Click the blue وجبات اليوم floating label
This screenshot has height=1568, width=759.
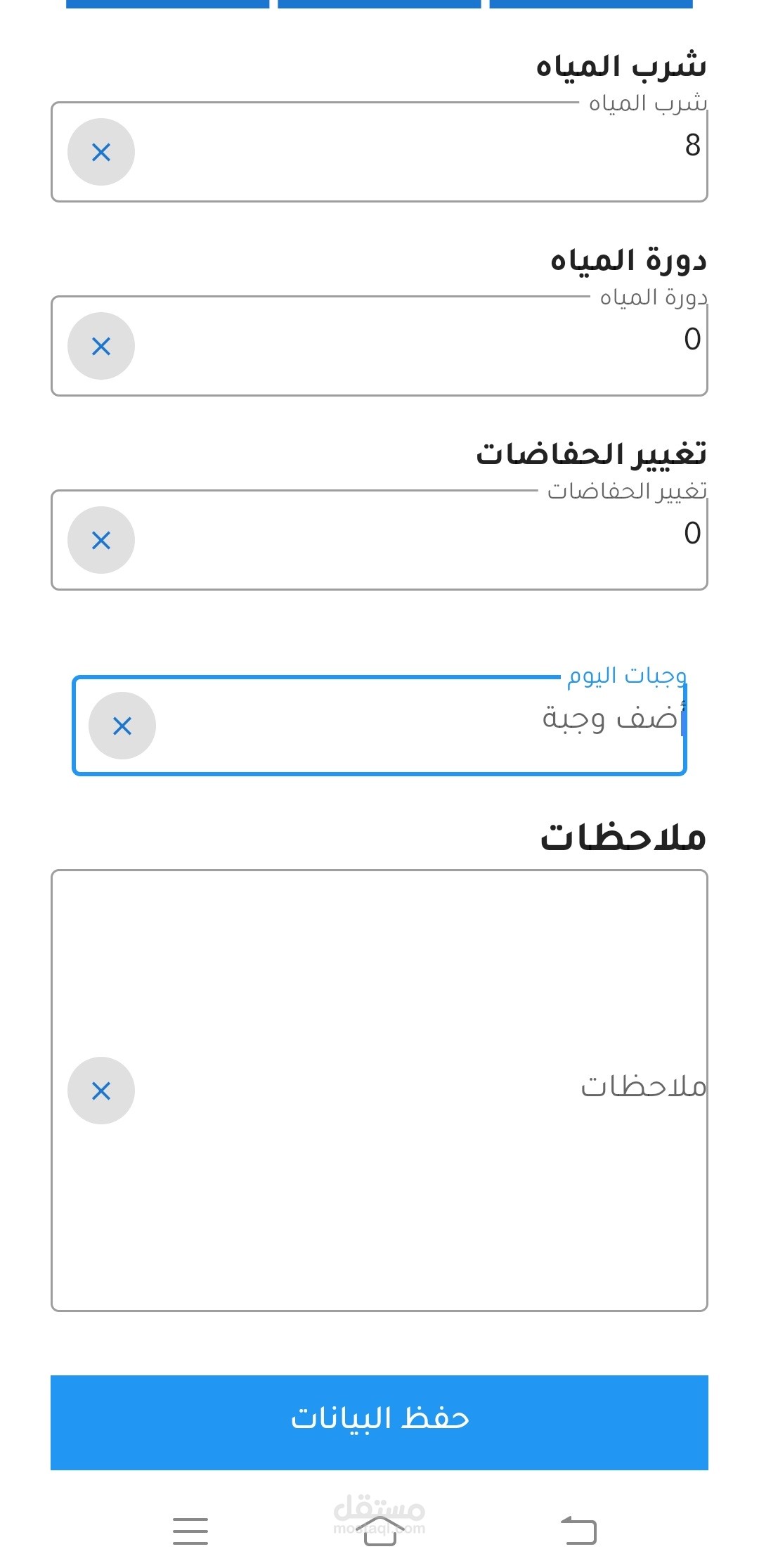tap(627, 676)
